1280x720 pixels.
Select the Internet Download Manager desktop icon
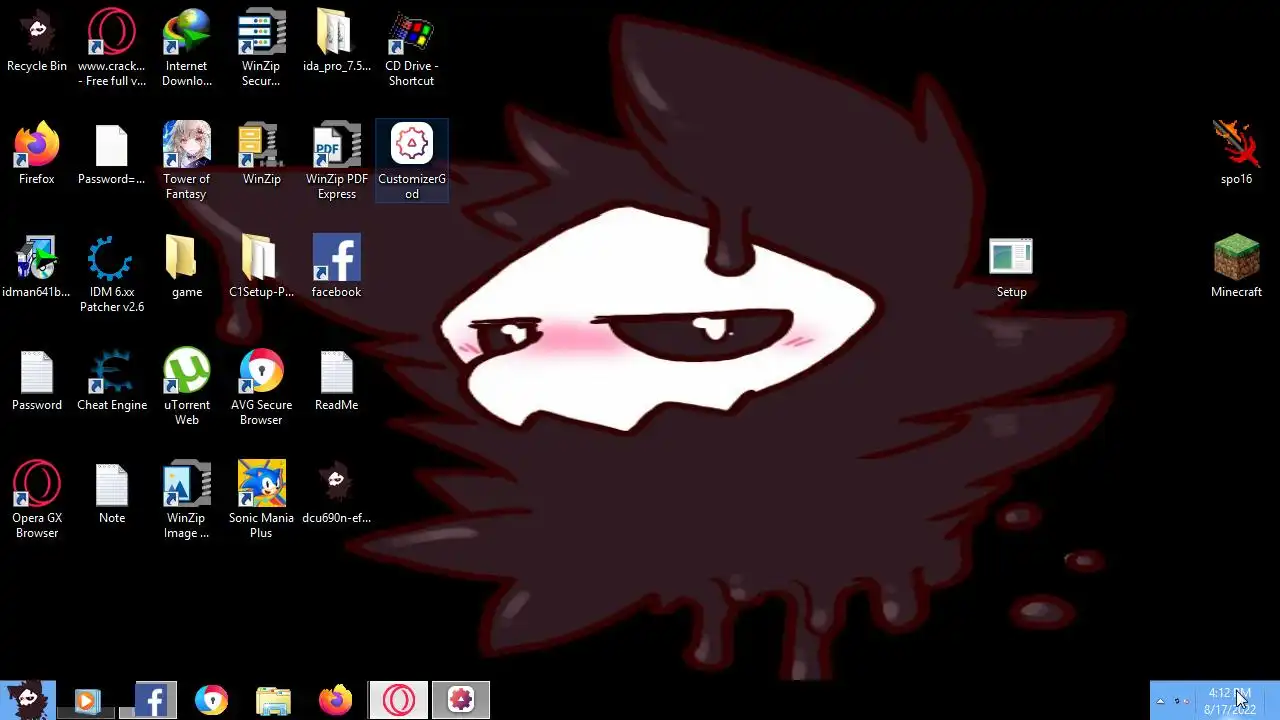click(187, 47)
